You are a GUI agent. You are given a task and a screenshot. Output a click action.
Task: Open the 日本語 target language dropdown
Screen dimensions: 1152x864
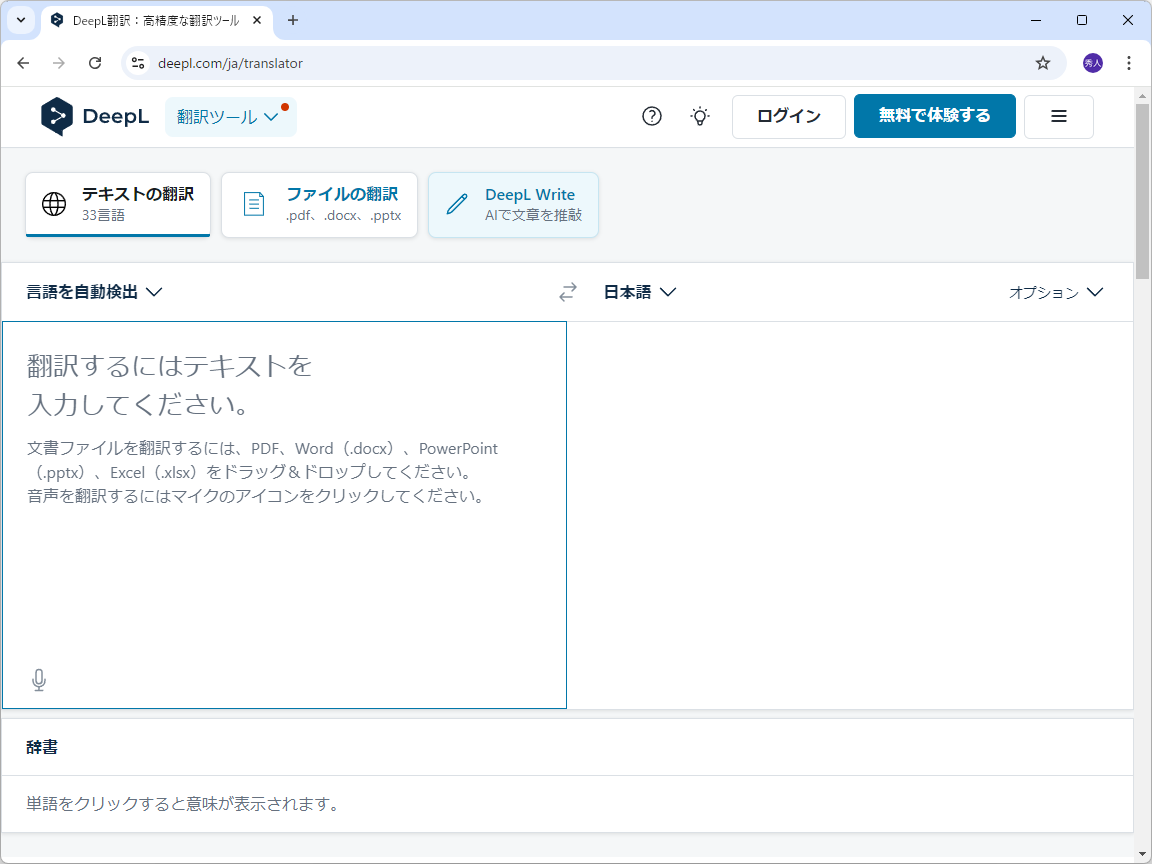[640, 292]
